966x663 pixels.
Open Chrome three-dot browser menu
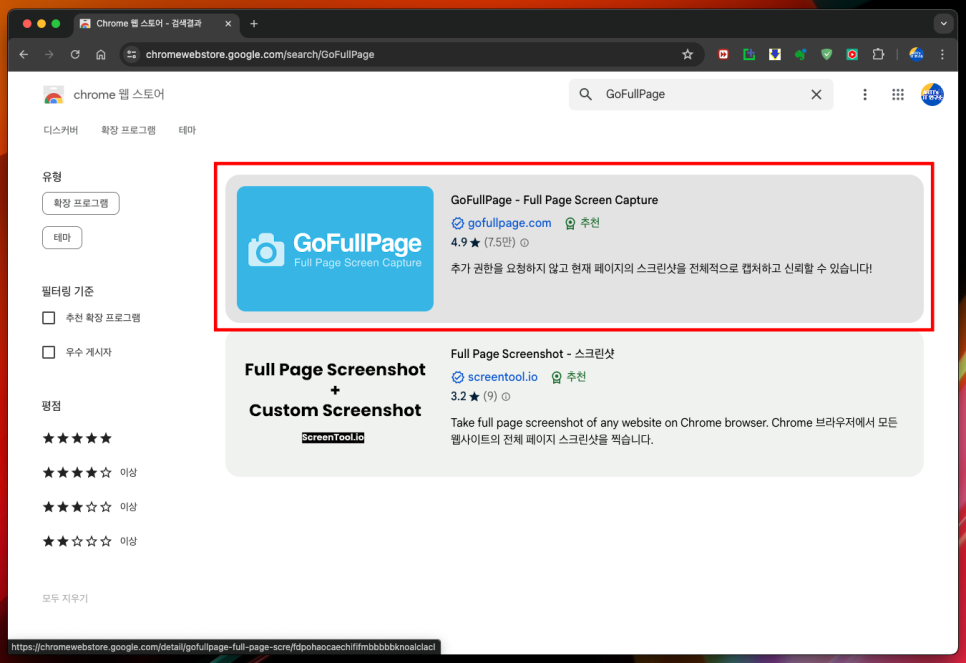[942, 55]
